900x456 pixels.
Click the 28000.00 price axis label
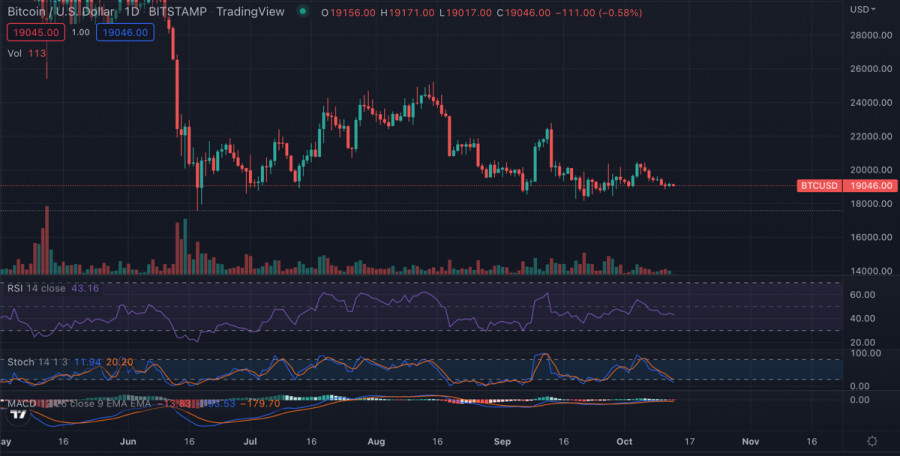(871, 35)
